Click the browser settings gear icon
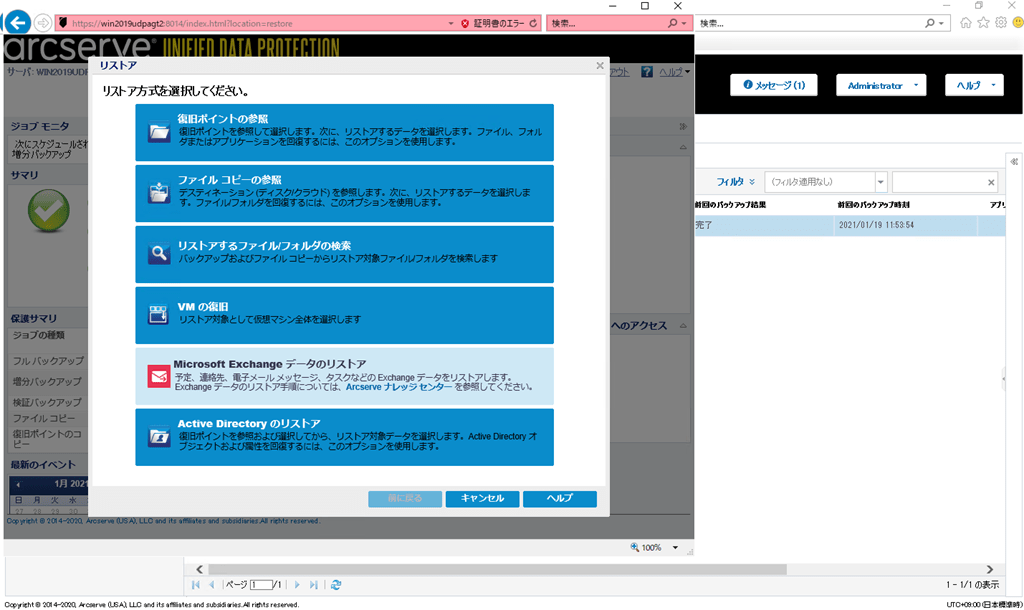This screenshot has height=610, width=1024. (x=1000, y=23)
